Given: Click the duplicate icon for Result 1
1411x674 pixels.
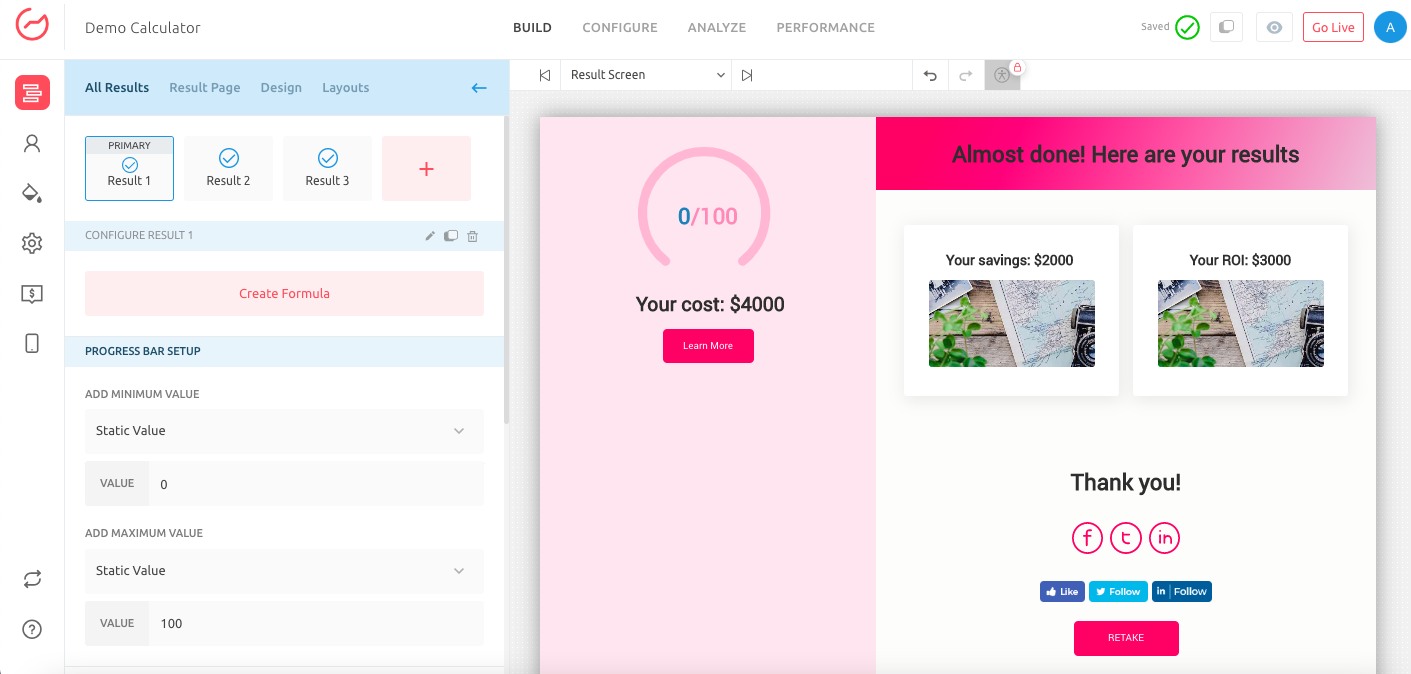Looking at the screenshot, I should pyautogui.click(x=451, y=236).
